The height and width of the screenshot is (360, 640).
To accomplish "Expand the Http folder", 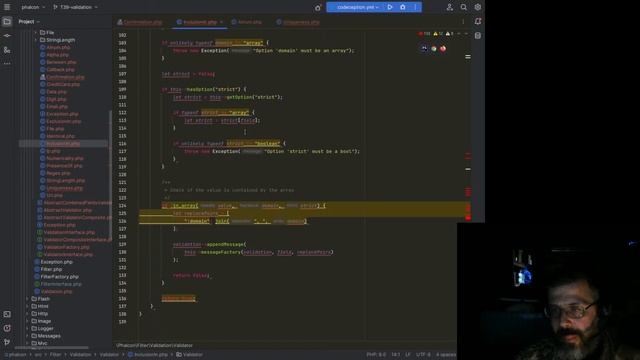I will pos(27,313).
